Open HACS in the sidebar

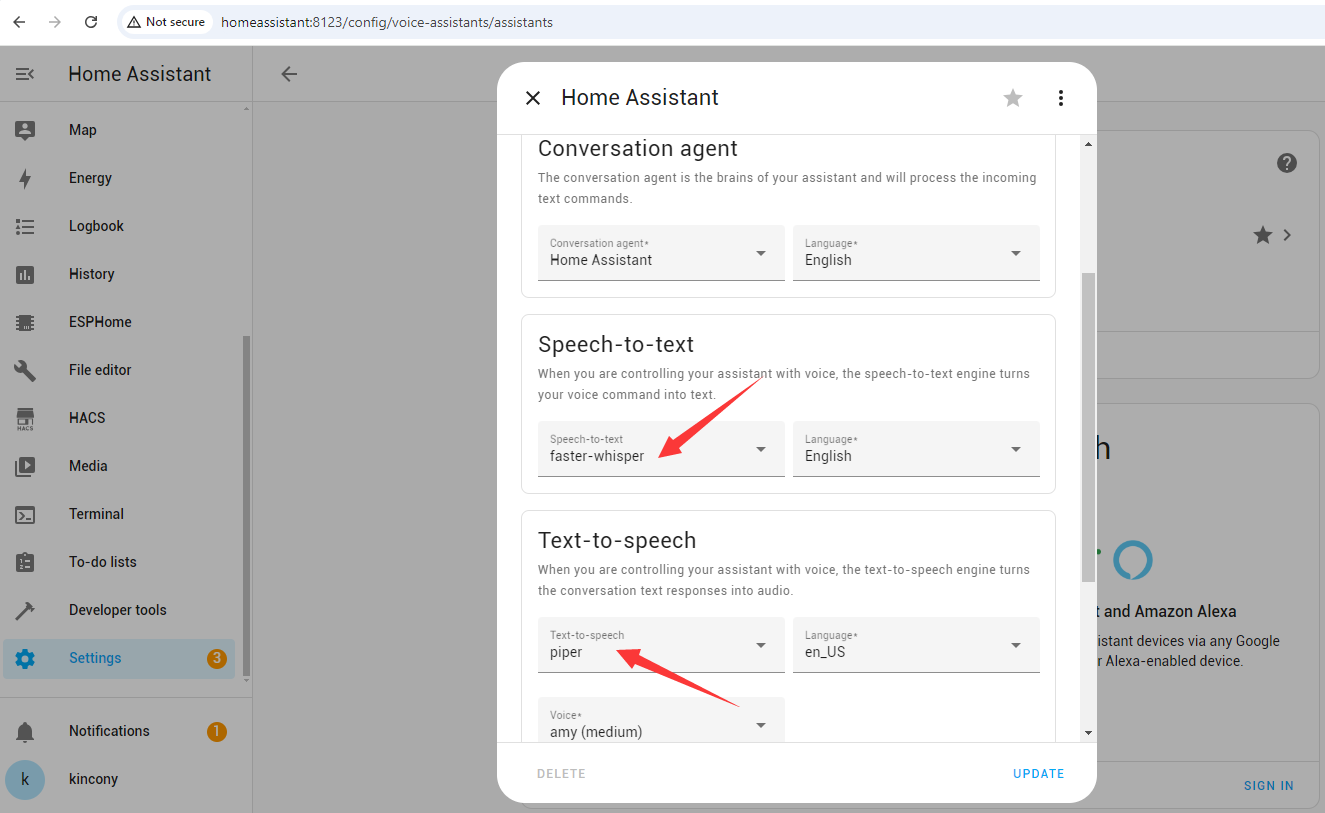[119, 418]
